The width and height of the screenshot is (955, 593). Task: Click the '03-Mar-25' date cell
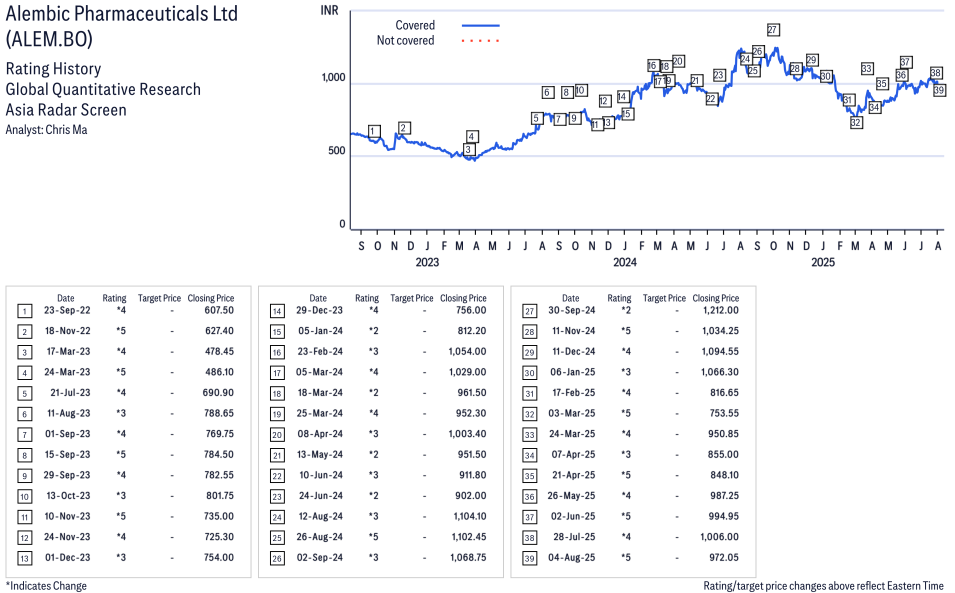tap(572, 413)
